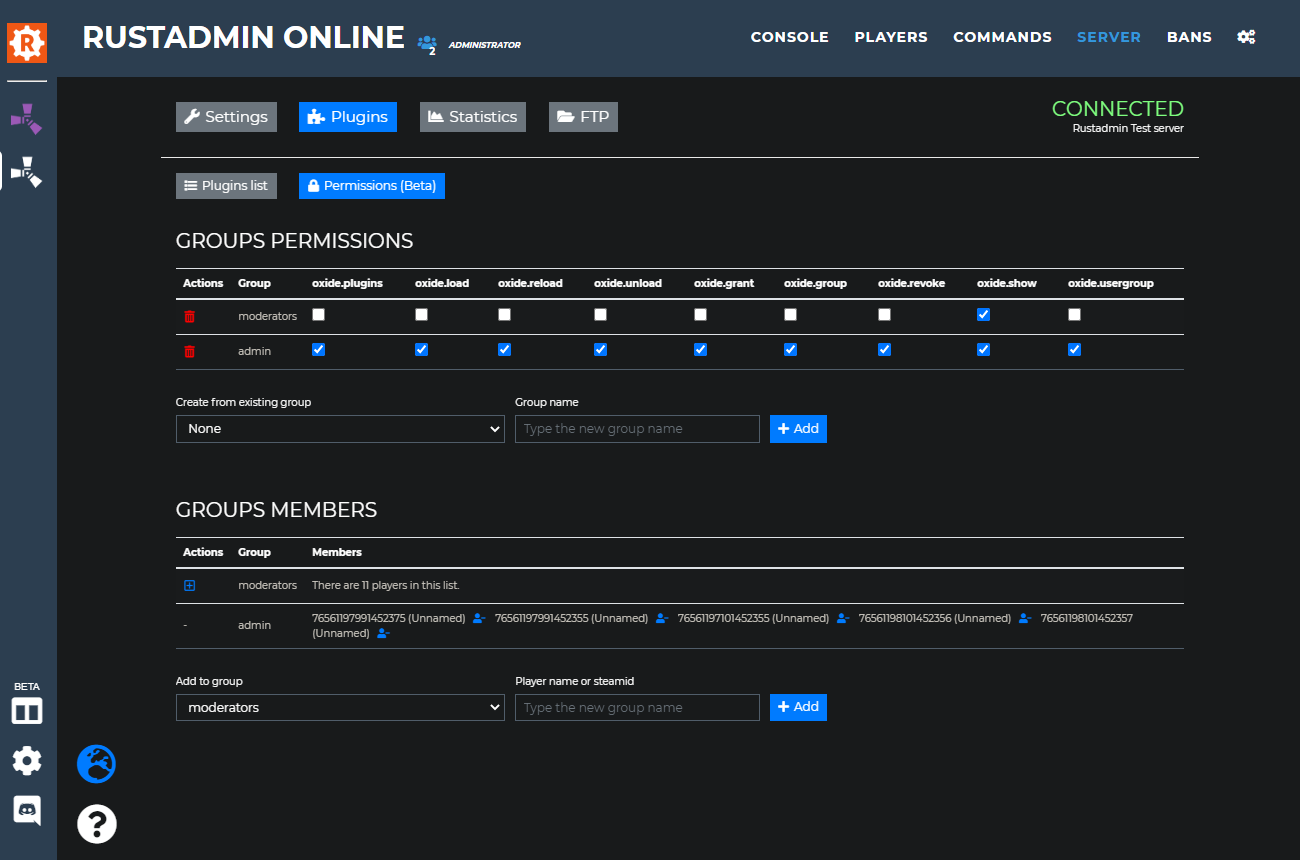Enable oxide.revoke for moderators
This screenshot has width=1300, height=860.
[x=884, y=314]
